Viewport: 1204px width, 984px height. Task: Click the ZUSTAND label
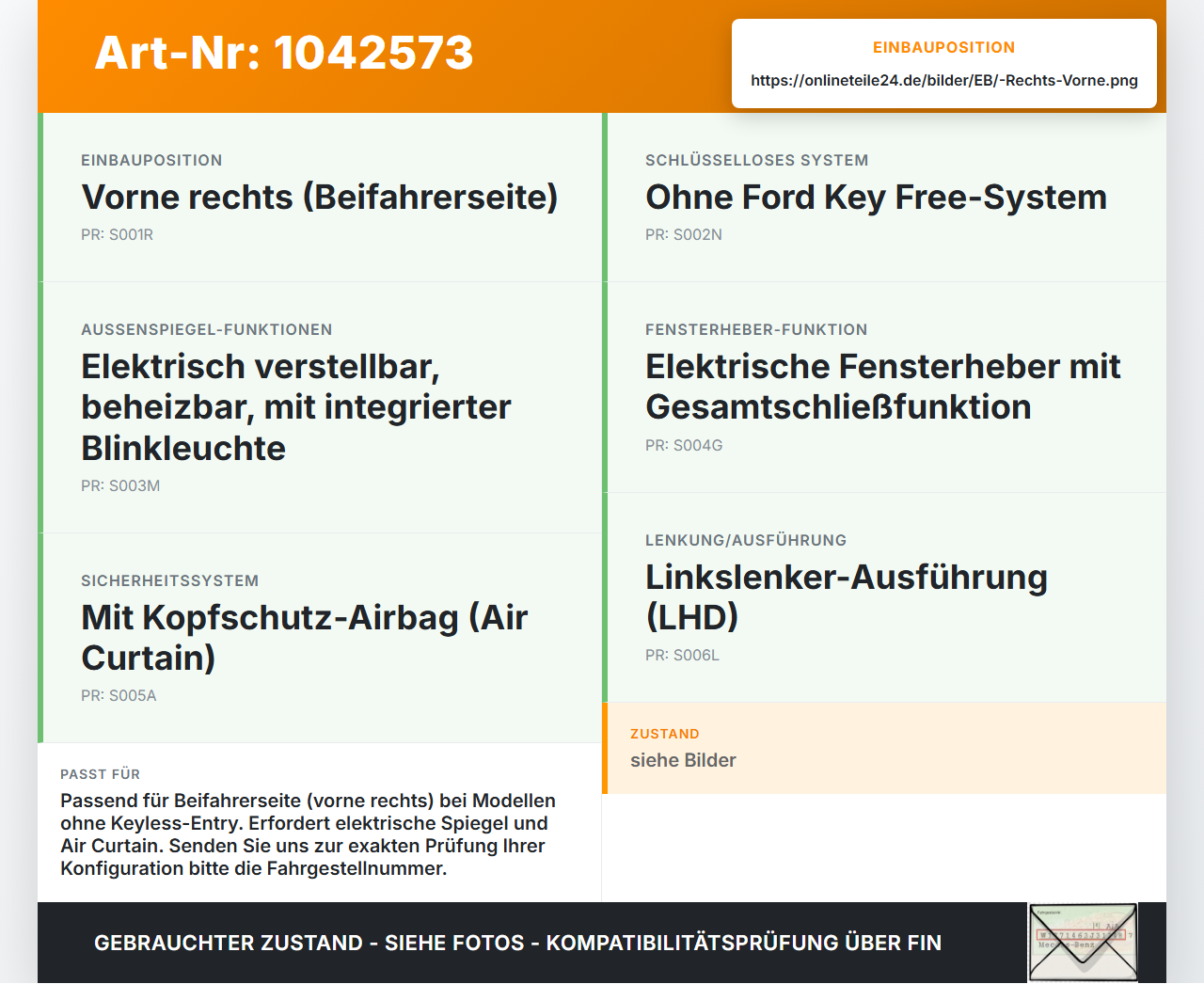pos(665,734)
